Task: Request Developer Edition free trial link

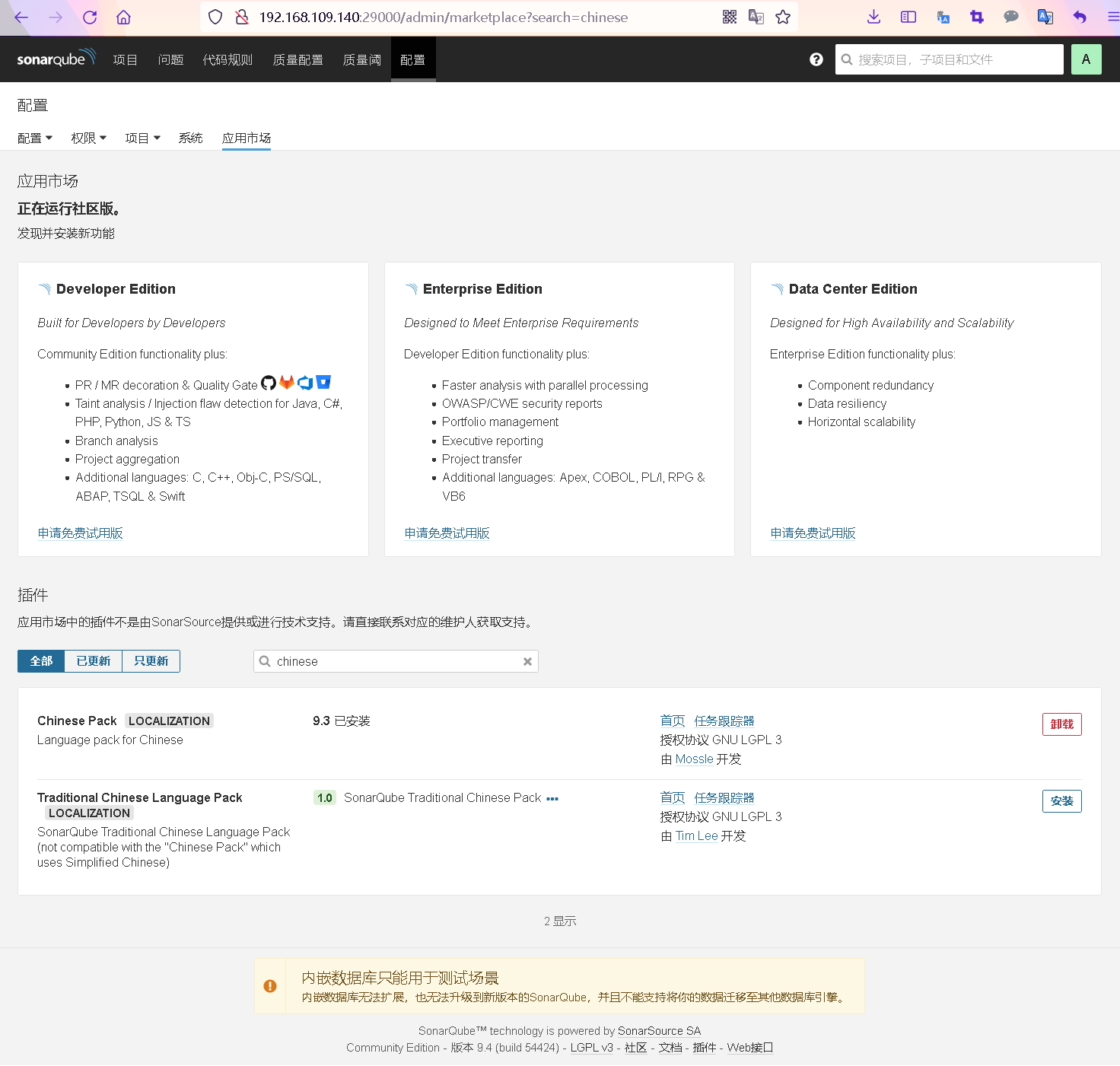Action: coord(81,533)
